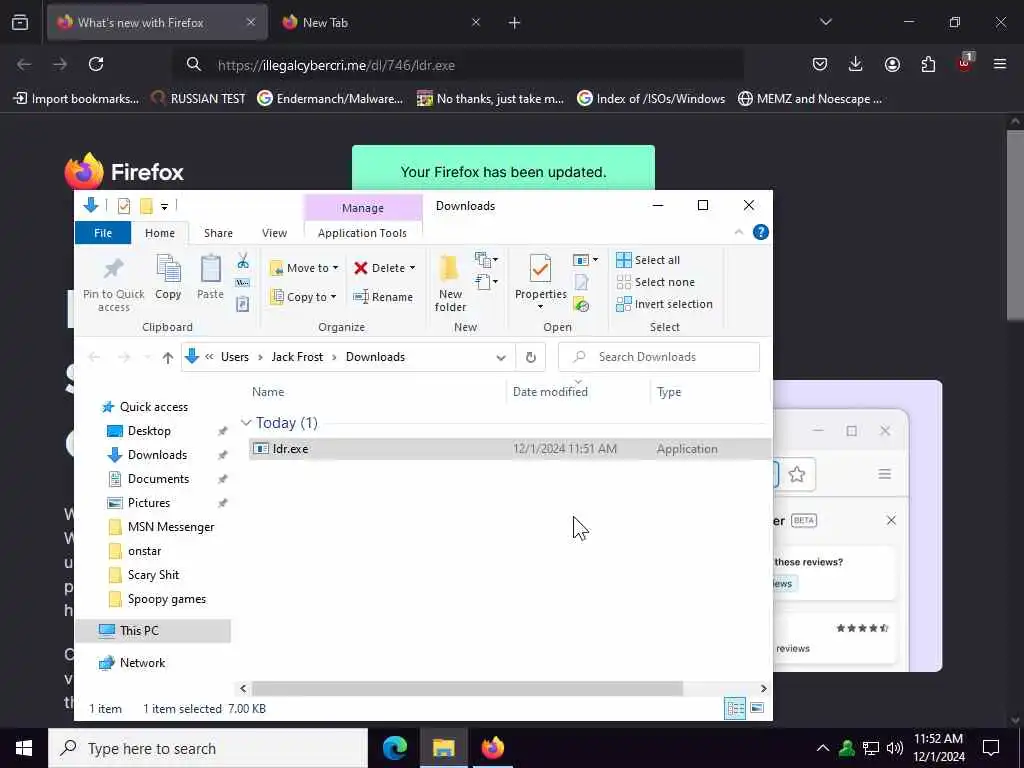Open the Windows notification center icon
This screenshot has width=1024, height=768.
pyautogui.click(x=991, y=748)
